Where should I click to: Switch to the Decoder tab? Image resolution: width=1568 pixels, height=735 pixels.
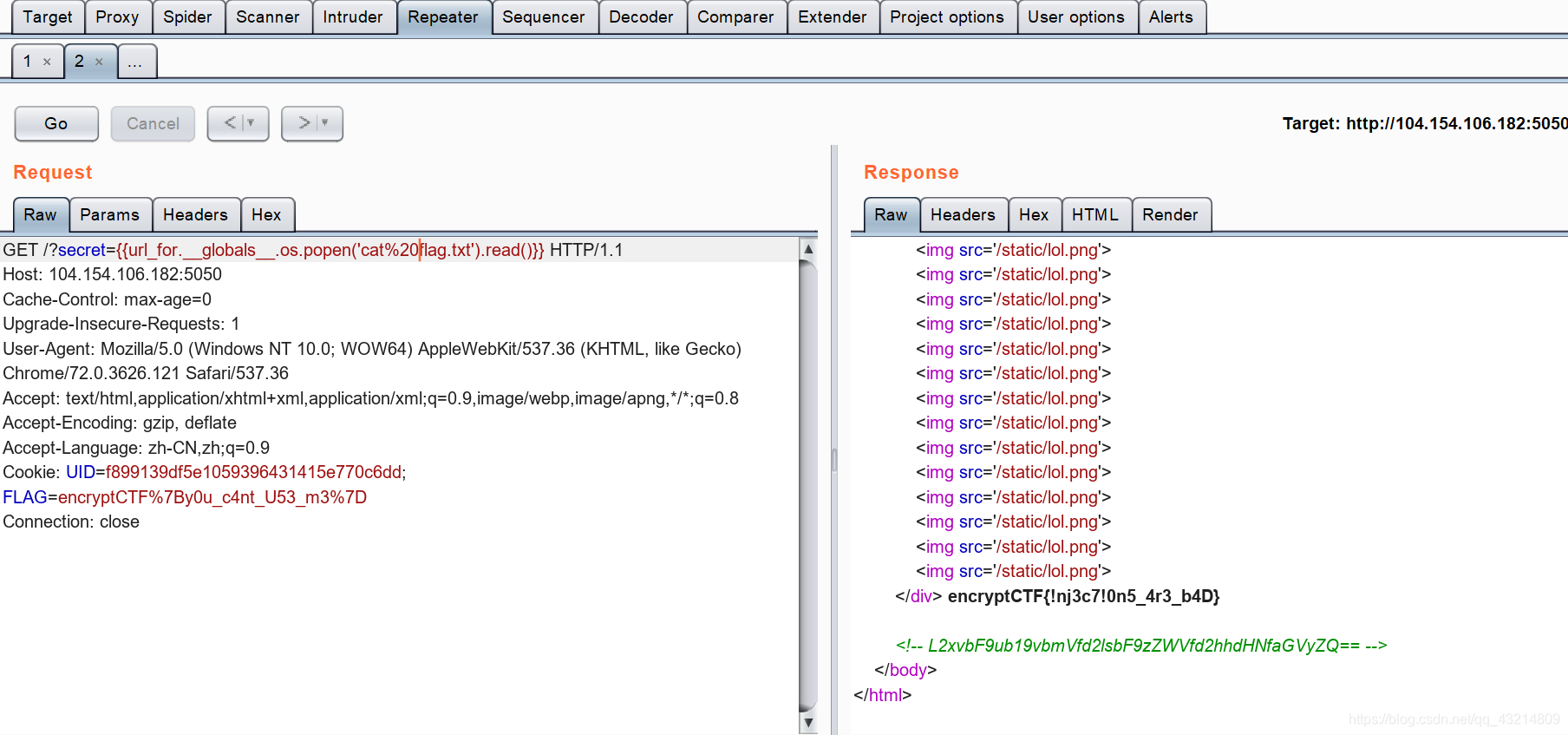[641, 16]
